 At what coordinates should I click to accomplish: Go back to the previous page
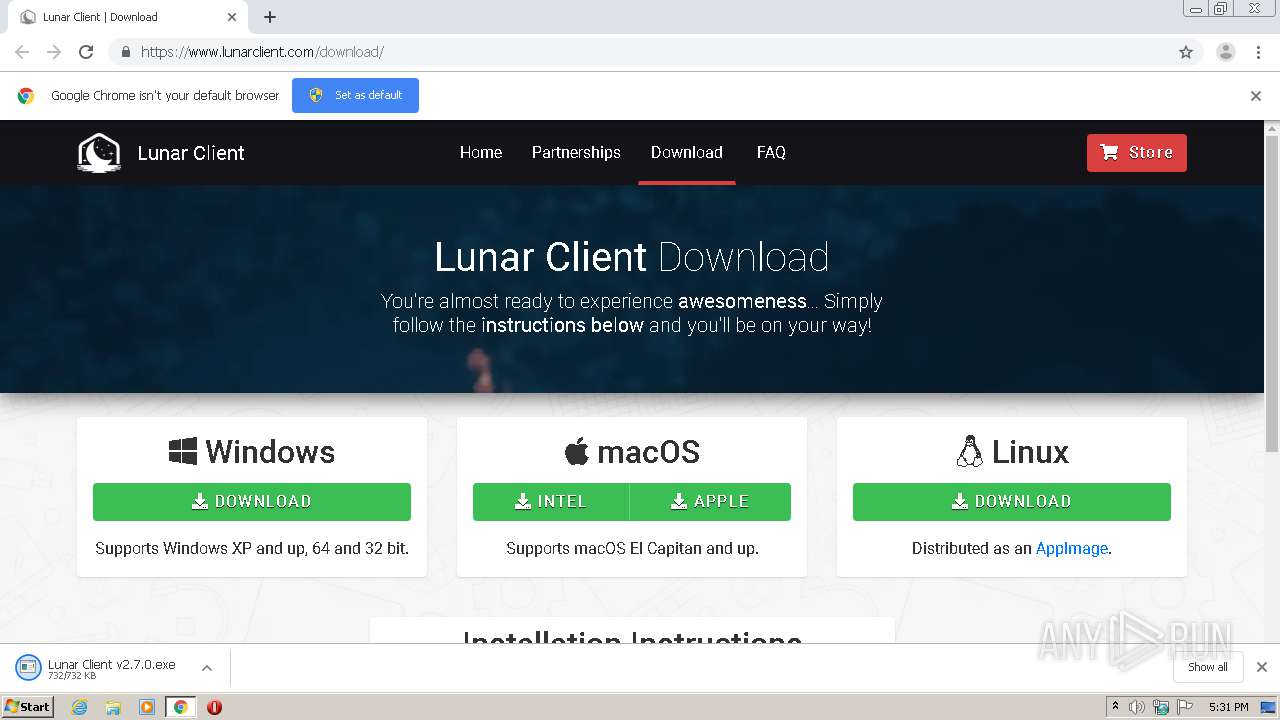pyautogui.click(x=22, y=52)
